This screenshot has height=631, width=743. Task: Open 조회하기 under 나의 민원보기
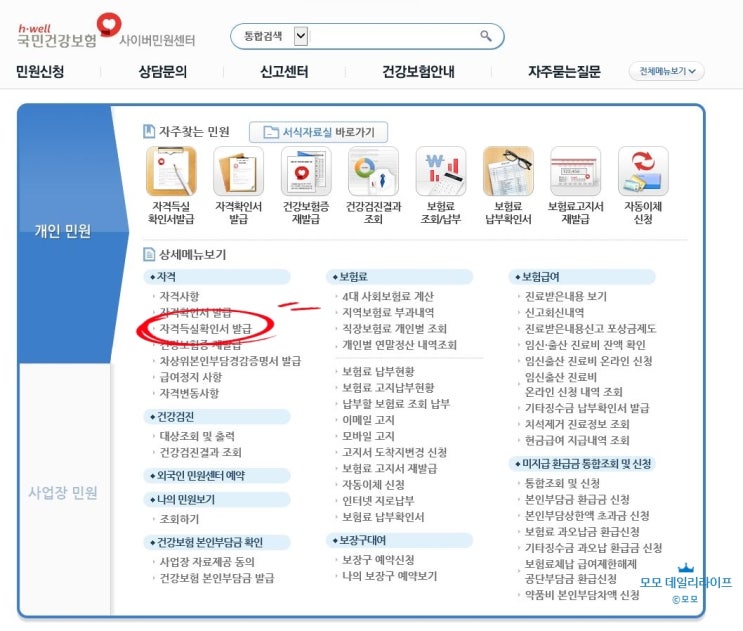tap(179, 519)
